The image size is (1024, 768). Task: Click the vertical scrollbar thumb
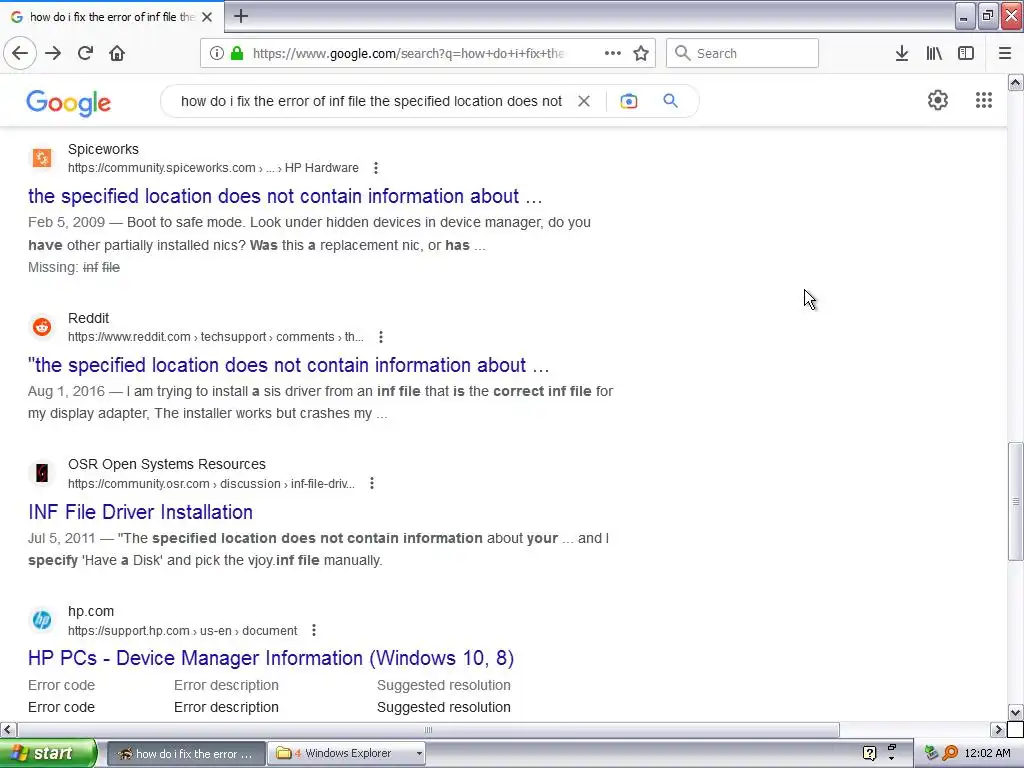click(x=1015, y=501)
